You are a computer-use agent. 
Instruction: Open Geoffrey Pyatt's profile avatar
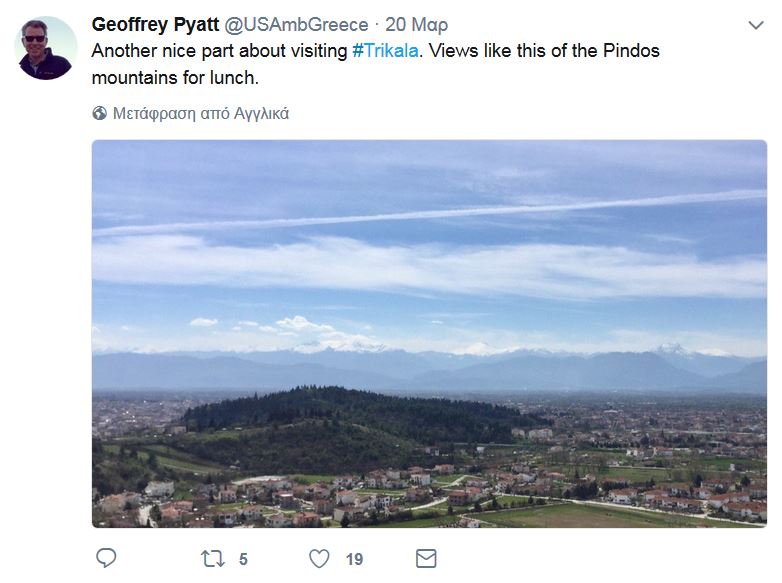click(46, 48)
